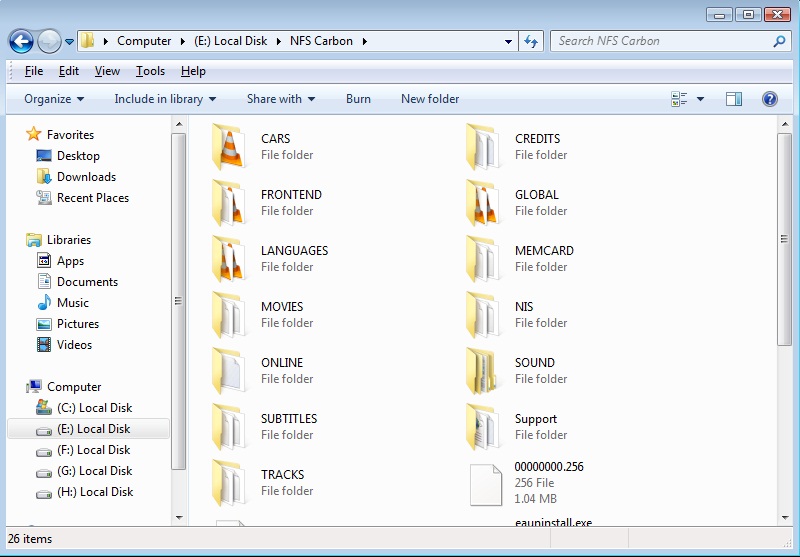
Task: Click the search magnifier icon
Action: [x=779, y=41]
